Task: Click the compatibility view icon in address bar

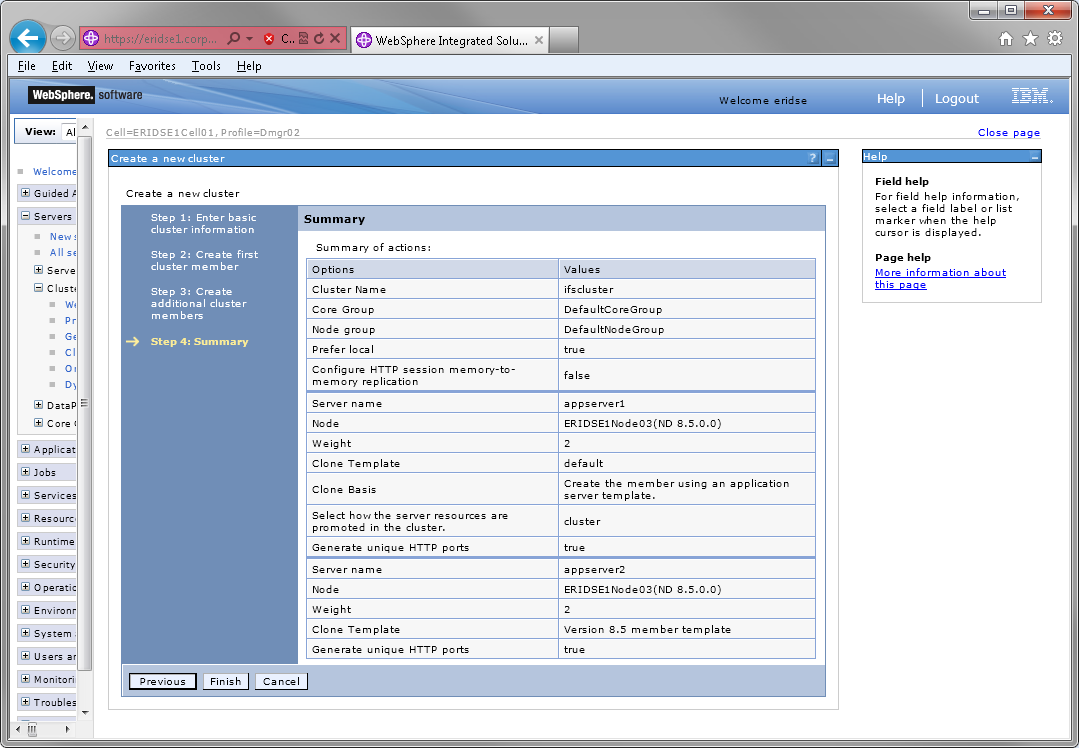Action: tap(303, 39)
